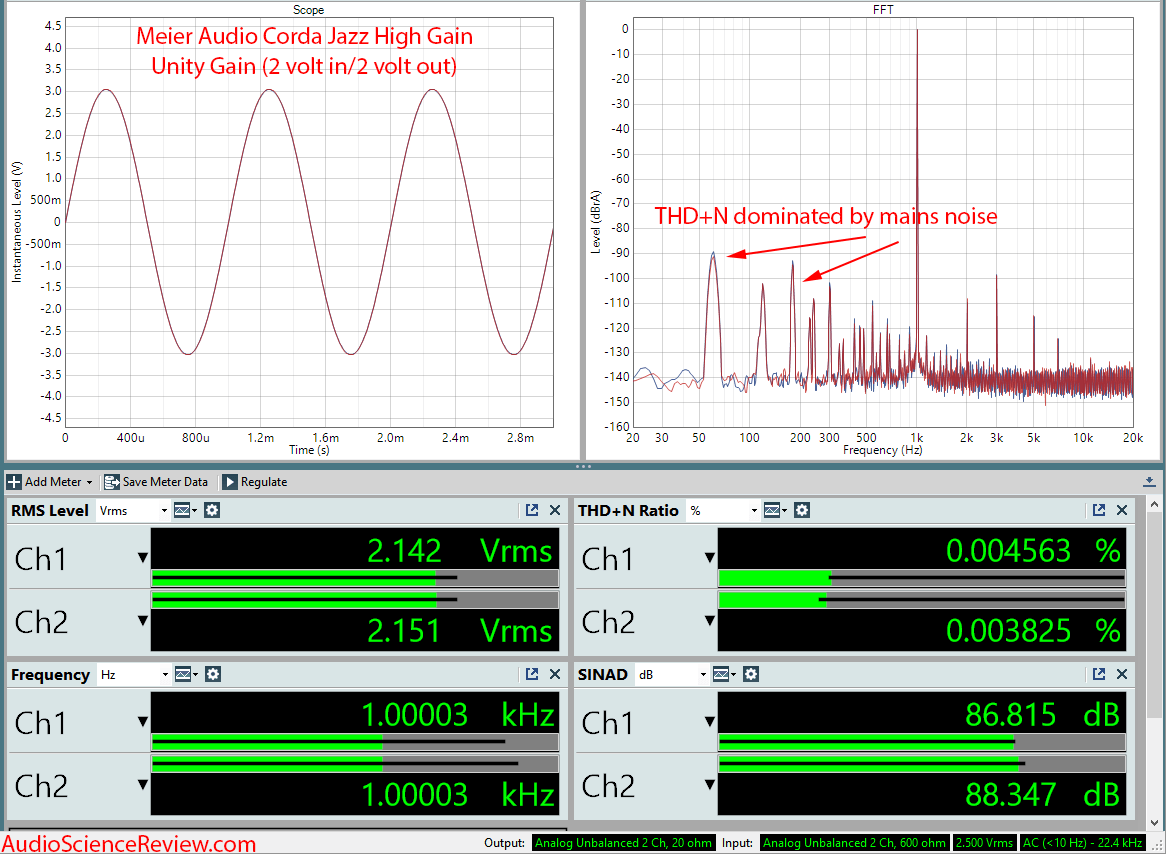Start the Regulate function
Image resolution: width=1166 pixels, height=854 pixels.
tap(255, 482)
